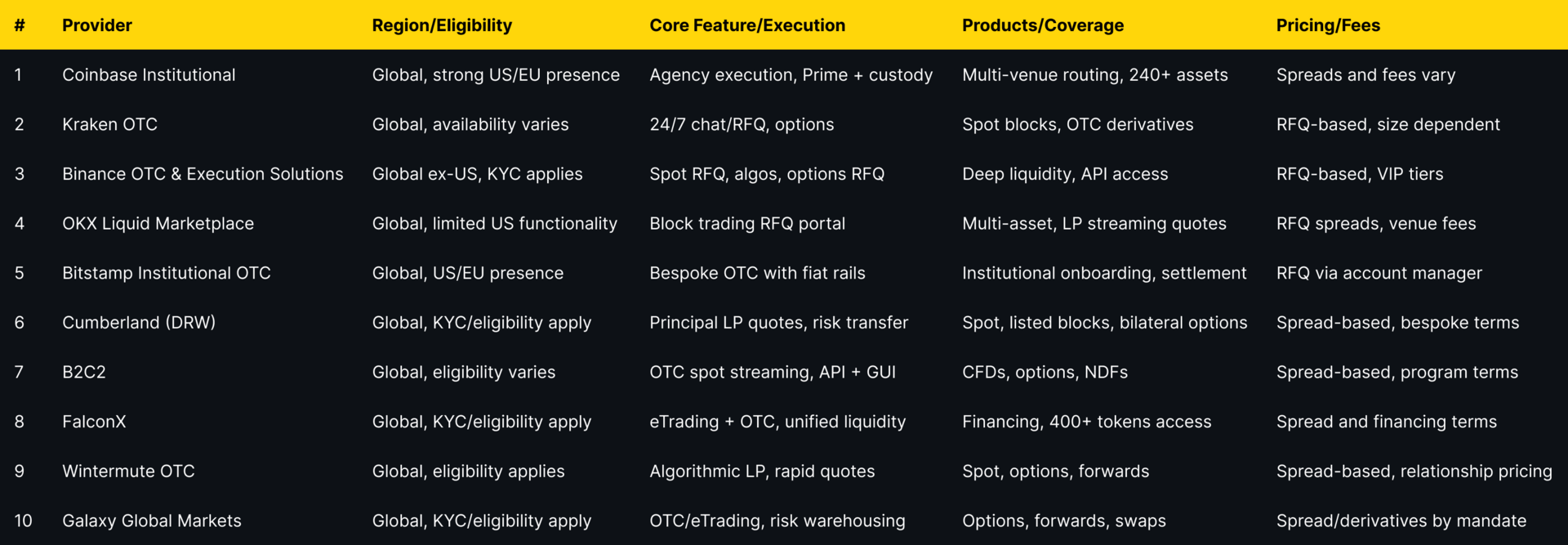Click the OKX Liquid Marketplace cell
Viewport: 1568px width, 545px height.
(x=158, y=224)
